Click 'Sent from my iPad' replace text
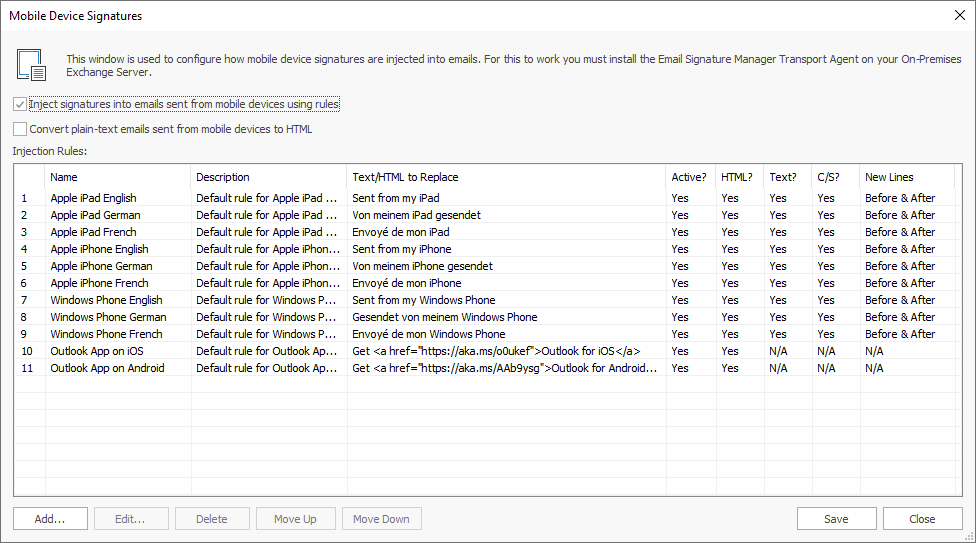Viewport: 976px width, 543px height. tap(396, 198)
